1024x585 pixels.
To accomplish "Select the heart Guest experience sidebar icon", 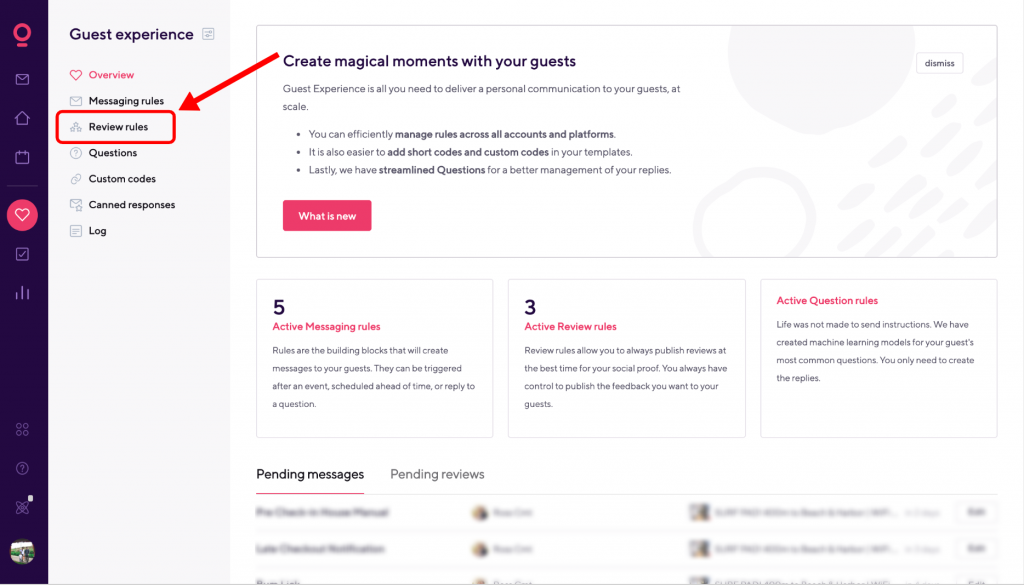I will click(22, 215).
